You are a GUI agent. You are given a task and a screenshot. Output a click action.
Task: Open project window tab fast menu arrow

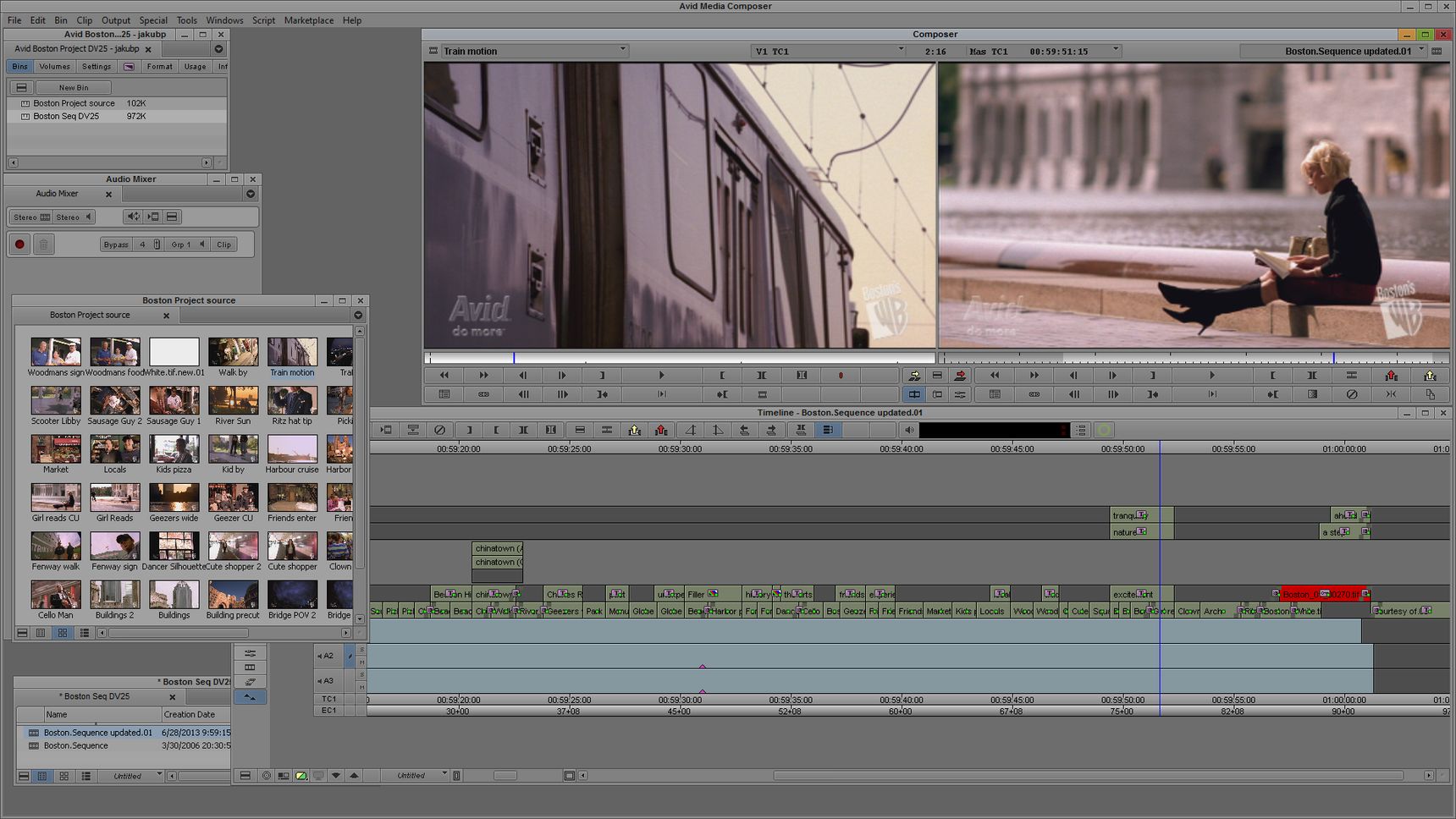[218, 49]
